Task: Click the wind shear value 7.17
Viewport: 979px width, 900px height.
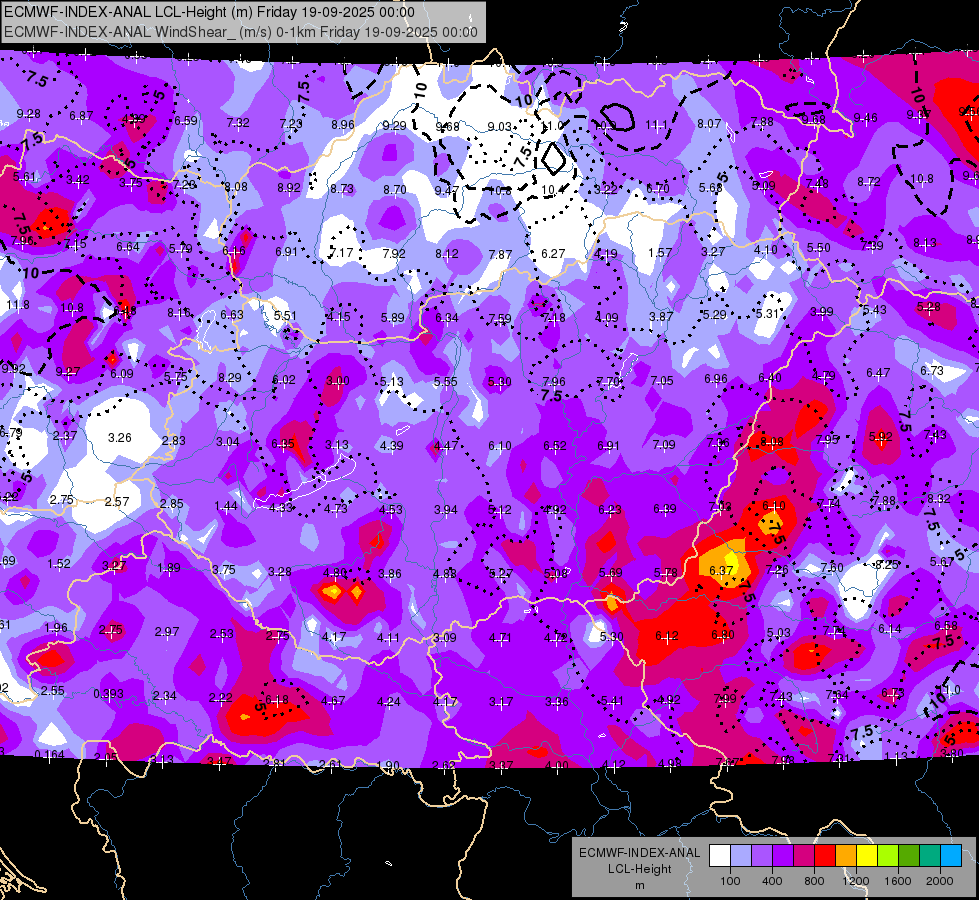Action: point(341,252)
